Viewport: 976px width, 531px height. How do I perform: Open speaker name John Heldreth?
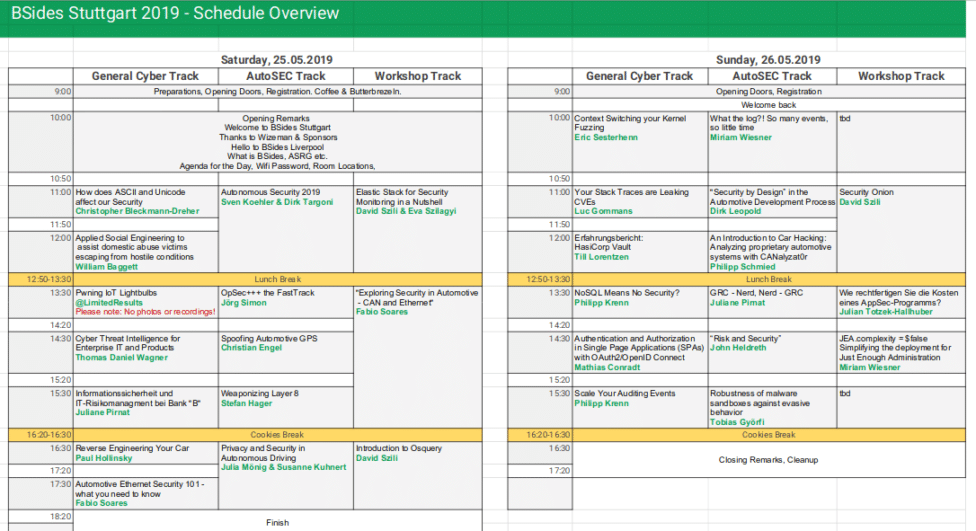(x=738, y=348)
